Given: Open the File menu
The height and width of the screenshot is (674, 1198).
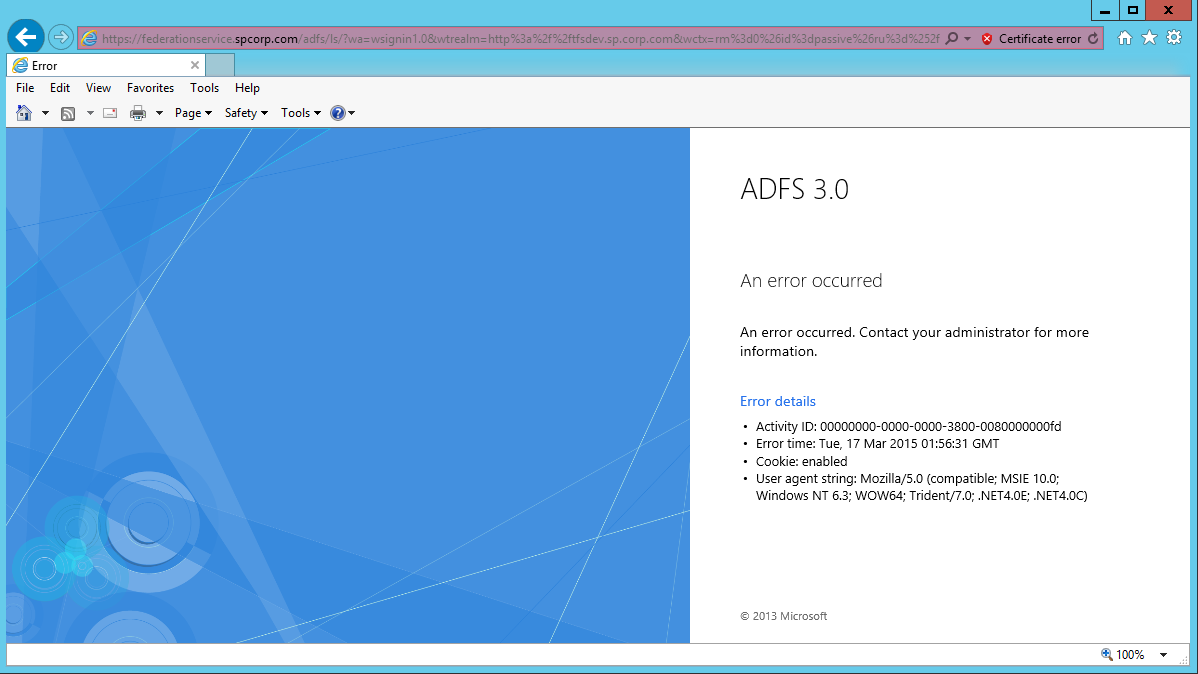Looking at the screenshot, I should (24, 88).
